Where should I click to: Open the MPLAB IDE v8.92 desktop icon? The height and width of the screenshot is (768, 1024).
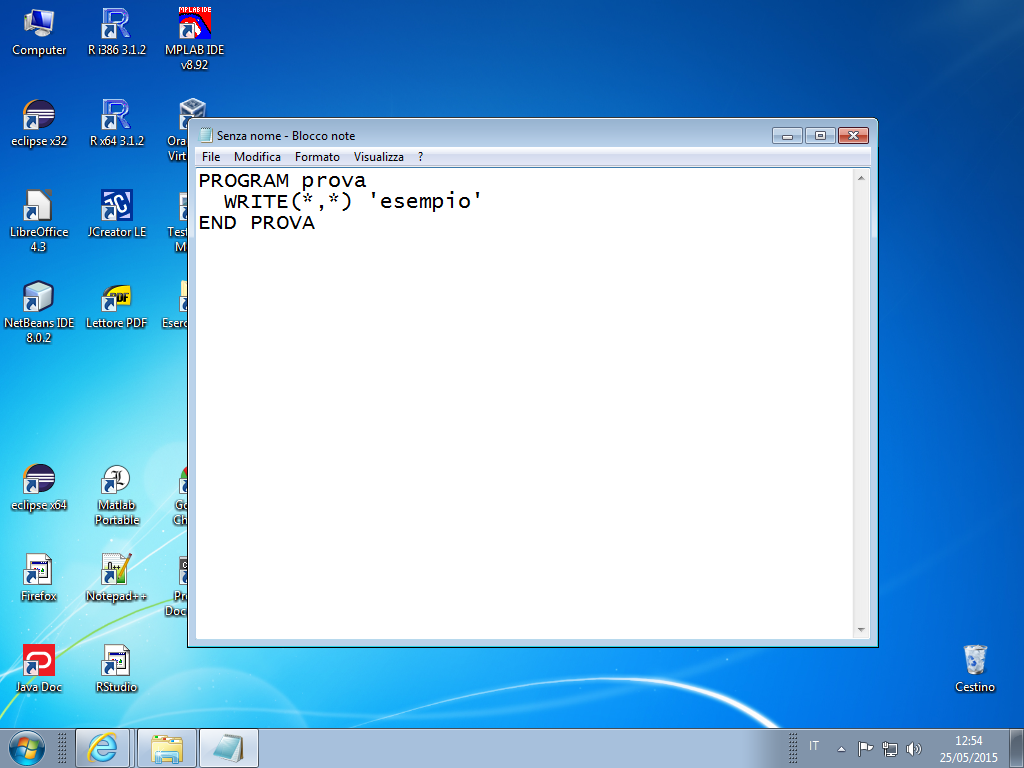(194, 24)
